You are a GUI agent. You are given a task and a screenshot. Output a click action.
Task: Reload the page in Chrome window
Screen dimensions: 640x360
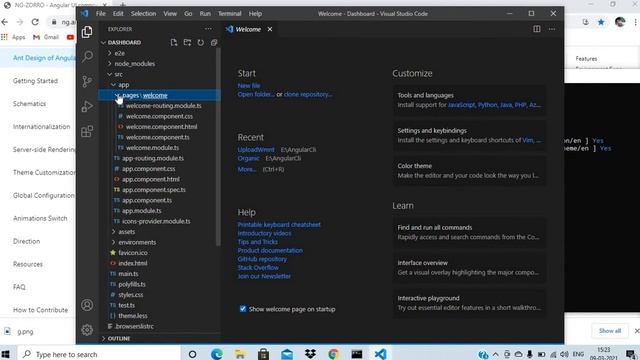(35, 22)
